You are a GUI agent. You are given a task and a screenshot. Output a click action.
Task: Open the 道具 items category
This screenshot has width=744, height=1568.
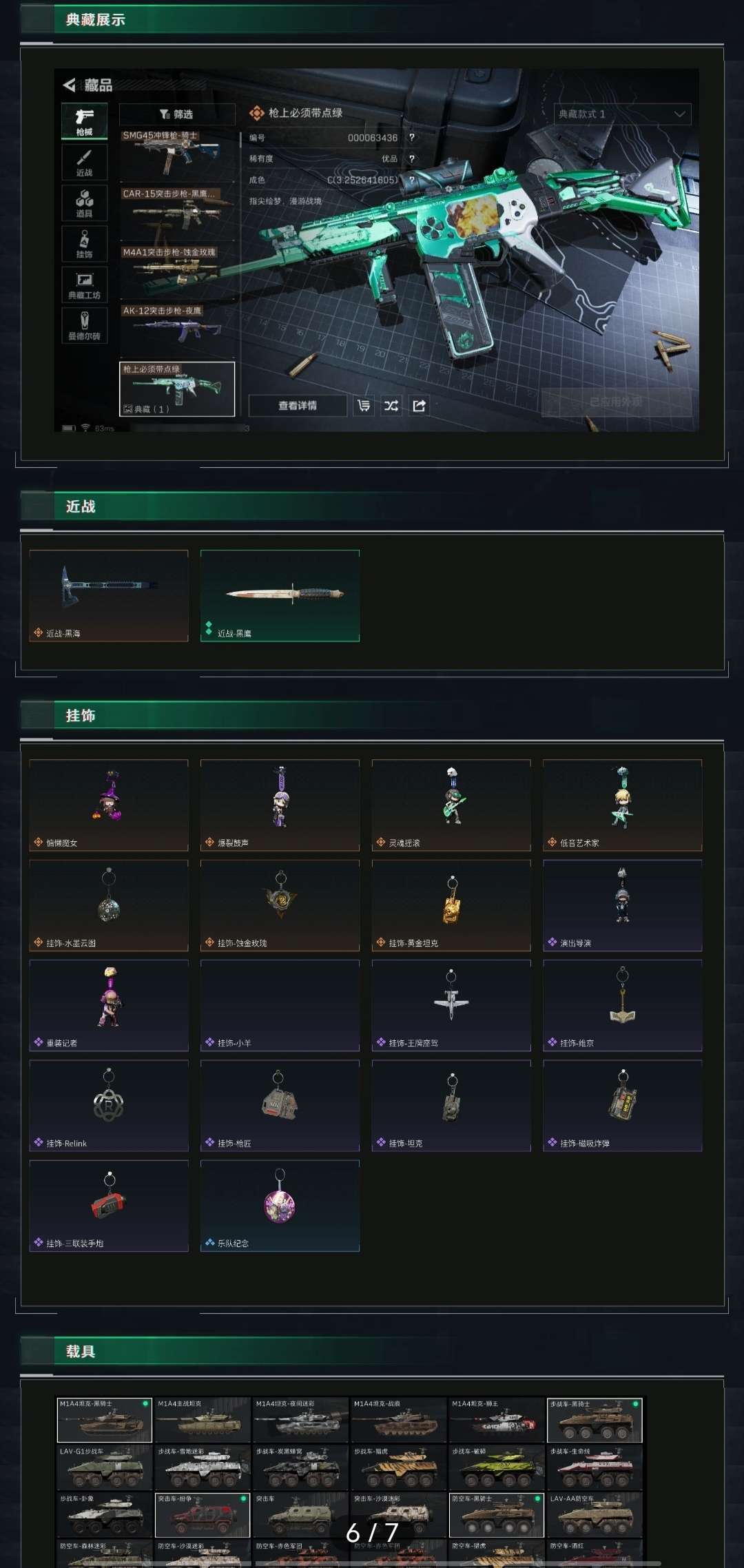(x=84, y=203)
